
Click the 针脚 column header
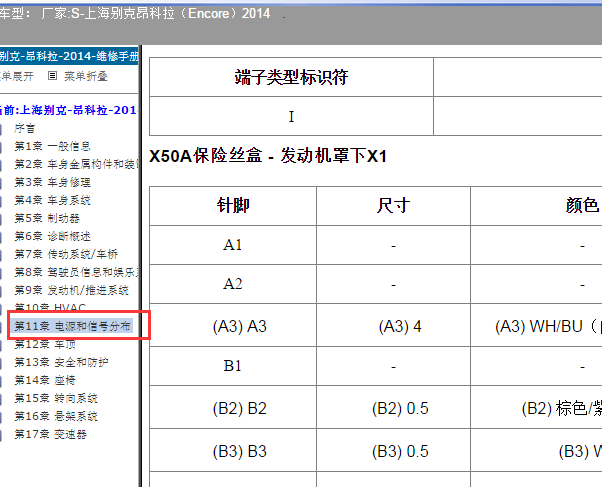[x=233, y=206]
